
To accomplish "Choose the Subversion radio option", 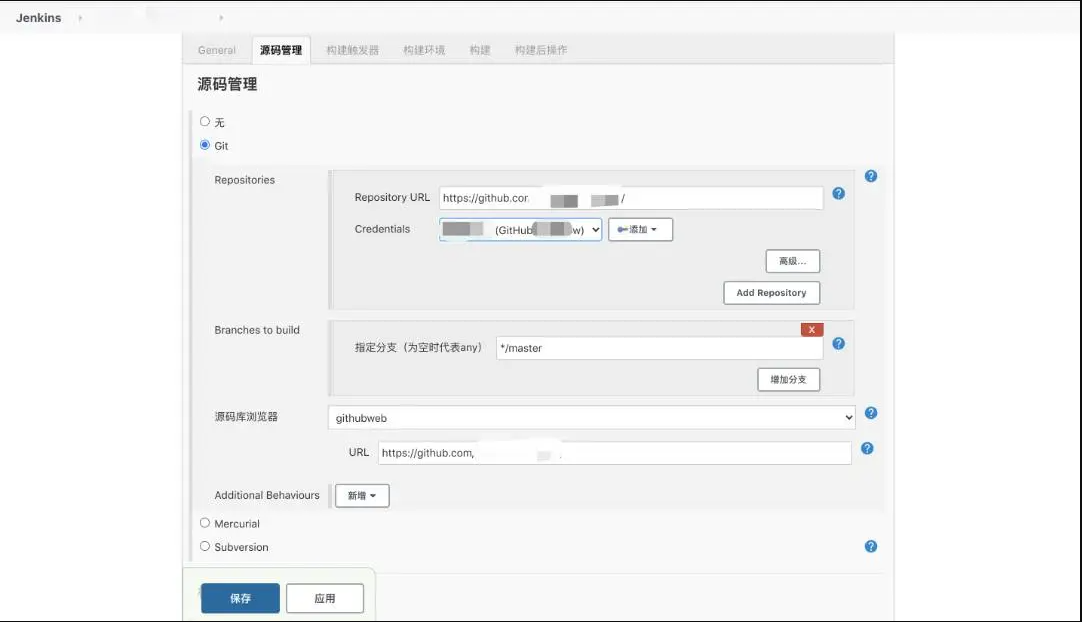I will (x=205, y=546).
